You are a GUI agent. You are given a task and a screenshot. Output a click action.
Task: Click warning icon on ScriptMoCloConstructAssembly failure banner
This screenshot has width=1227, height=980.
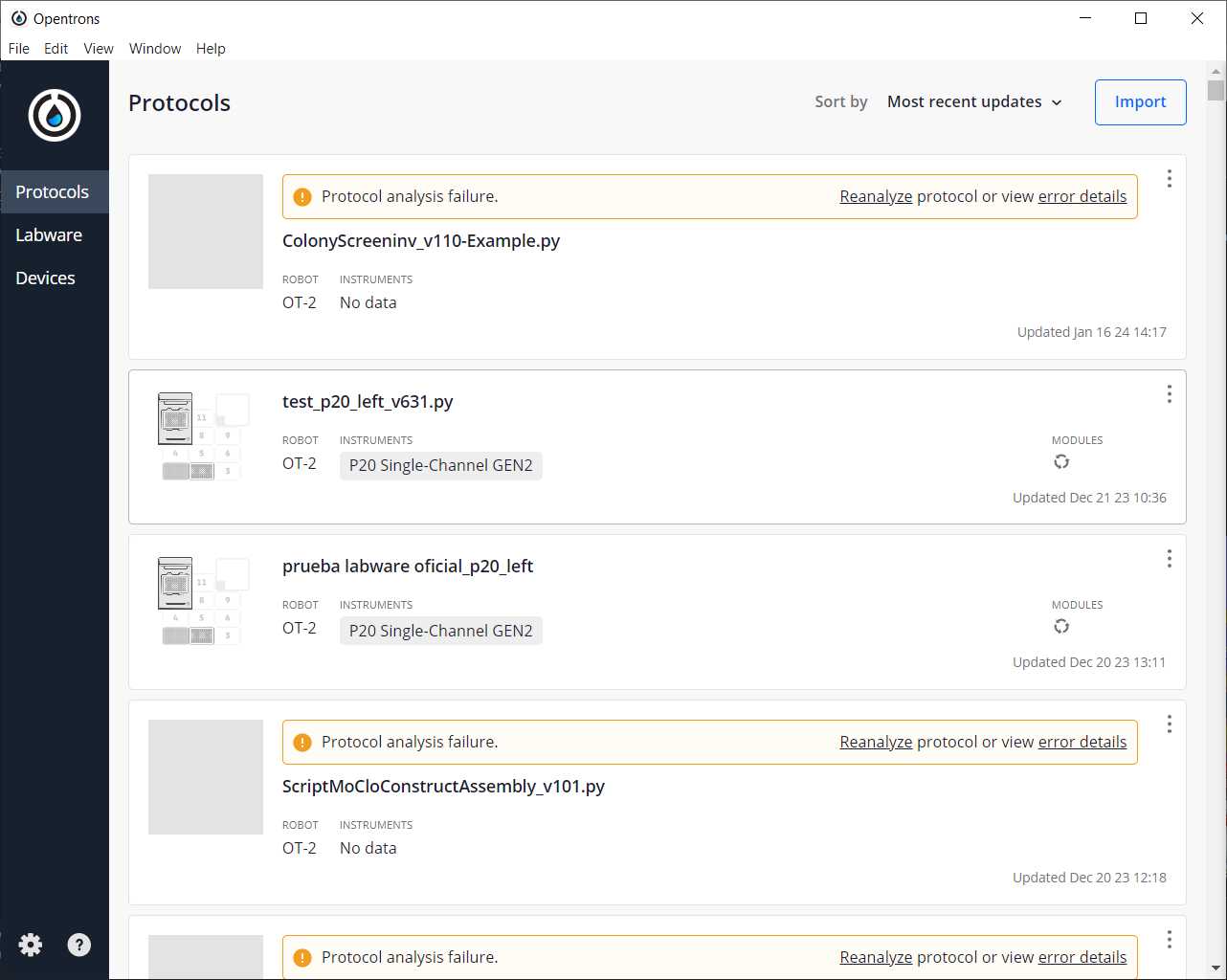(x=302, y=743)
